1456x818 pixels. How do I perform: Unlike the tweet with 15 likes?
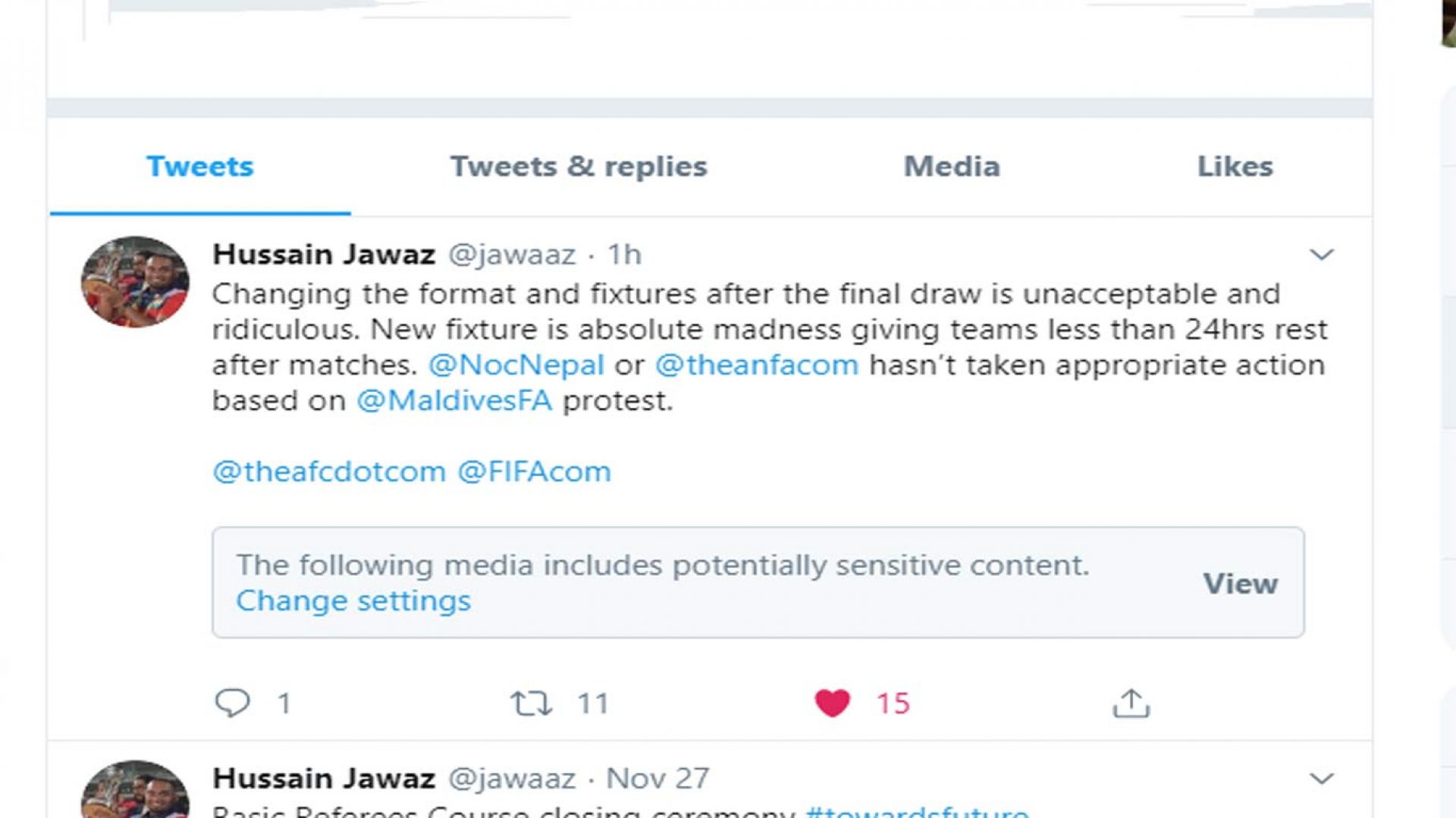click(x=832, y=703)
